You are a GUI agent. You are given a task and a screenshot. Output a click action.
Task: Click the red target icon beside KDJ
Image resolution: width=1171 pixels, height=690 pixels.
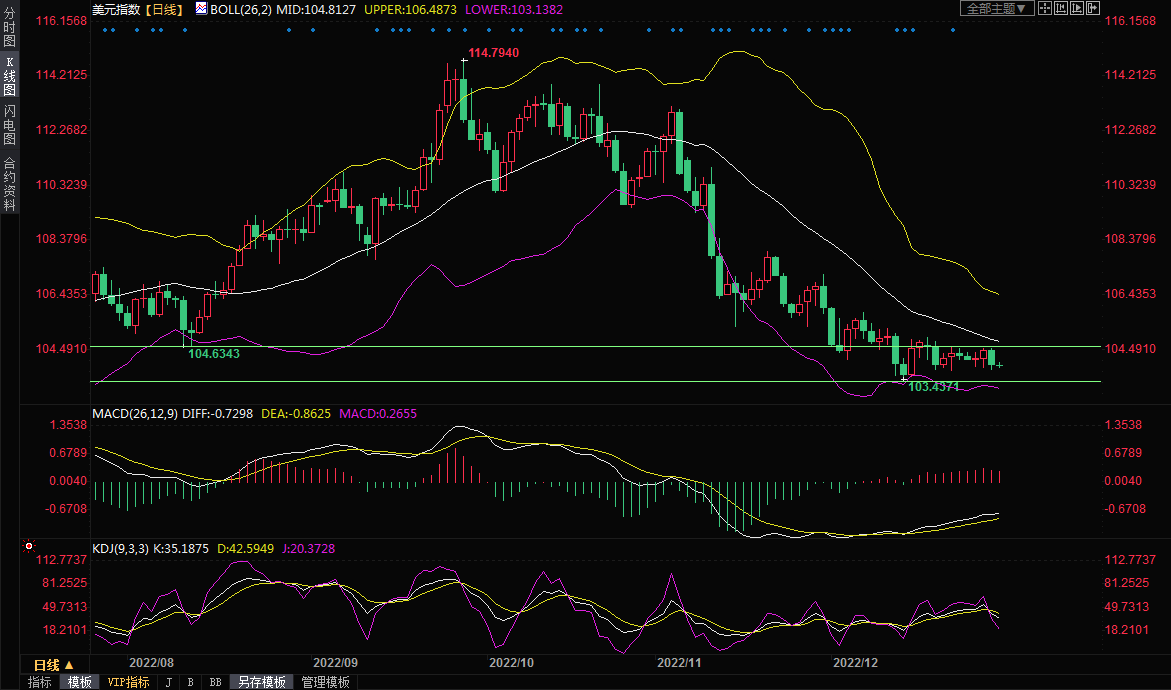(x=28, y=547)
